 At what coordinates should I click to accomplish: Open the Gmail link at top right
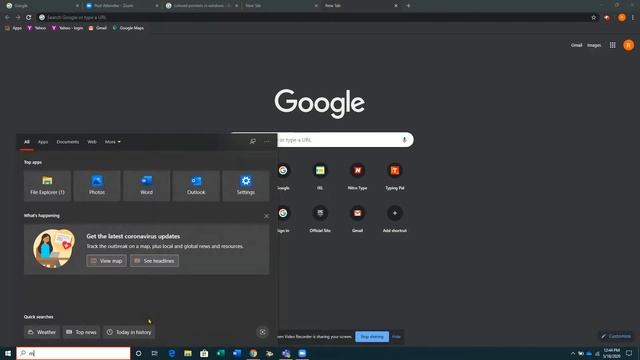(576, 45)
